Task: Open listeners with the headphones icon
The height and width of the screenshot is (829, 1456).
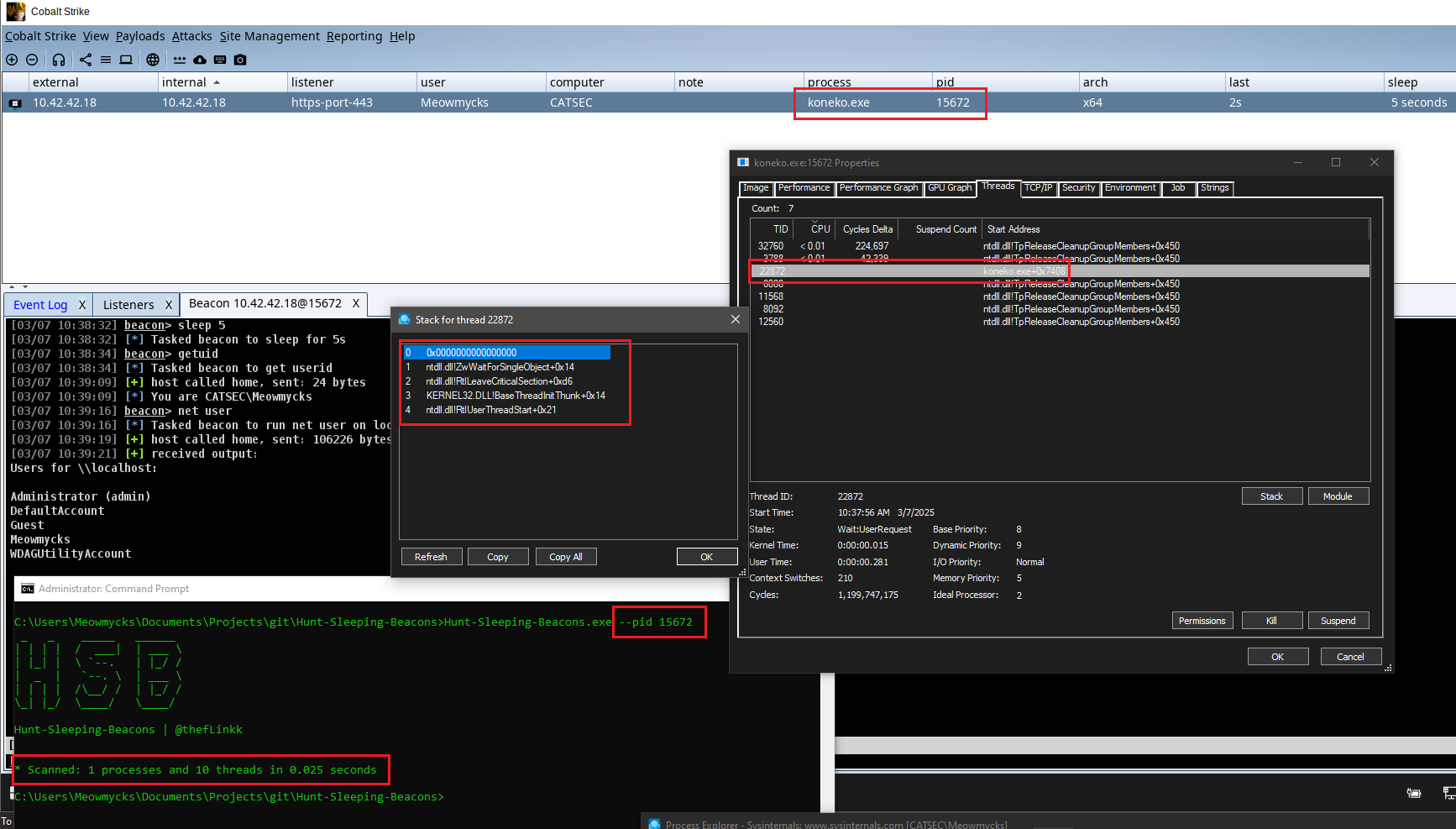Action: [59, 60]
